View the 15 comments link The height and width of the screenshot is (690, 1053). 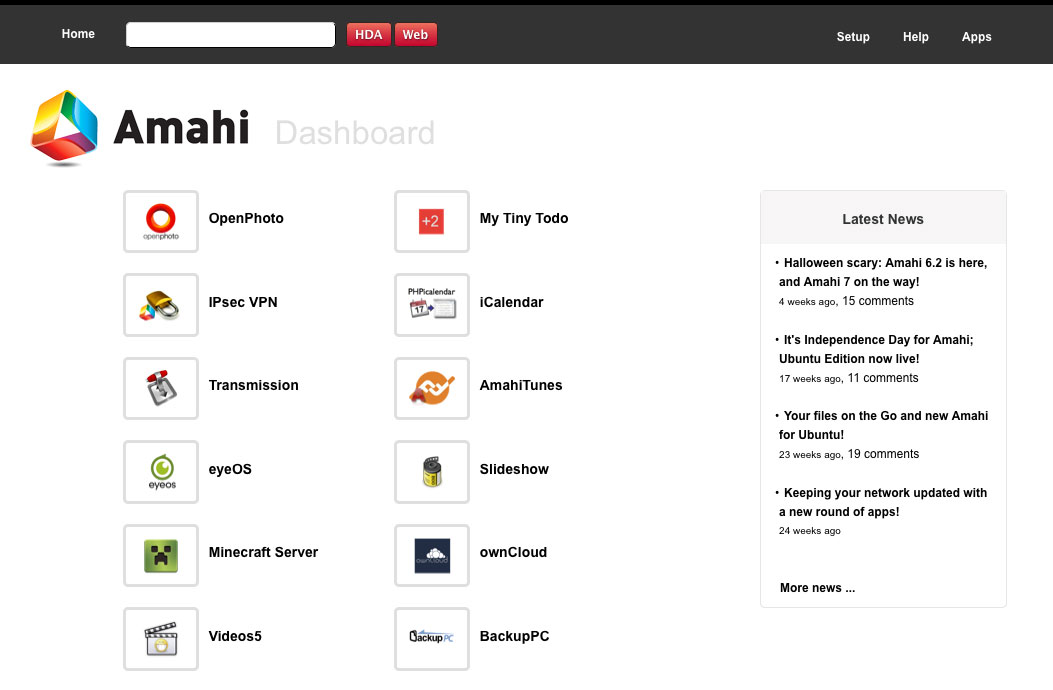[x=878, y=301]
